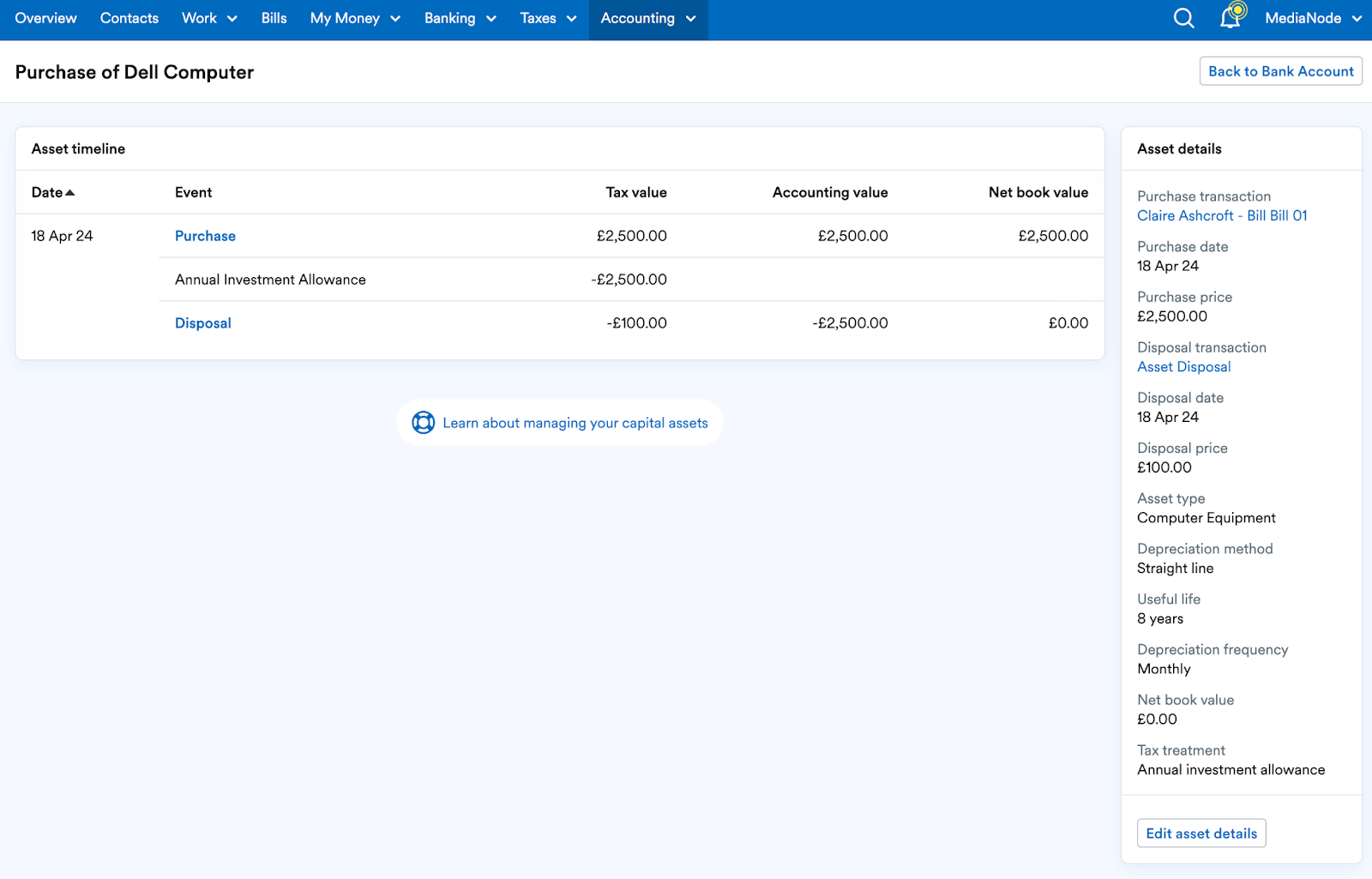The height and width of the screenshot is (879, 1372).
Task: Select the £100.00 disposal price value
Action: [1164, 467]
